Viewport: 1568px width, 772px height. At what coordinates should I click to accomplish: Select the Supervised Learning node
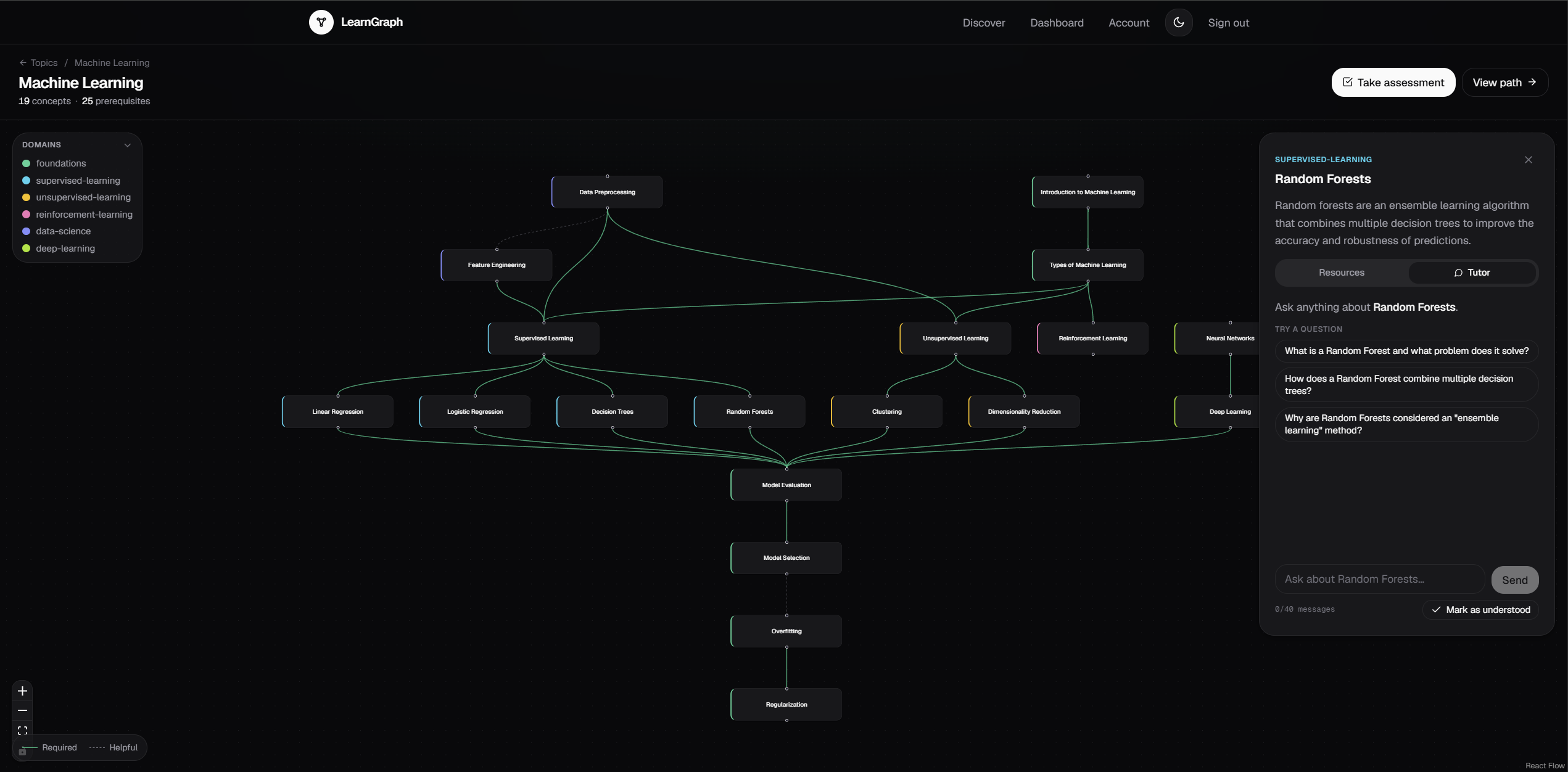coord(543,339)
